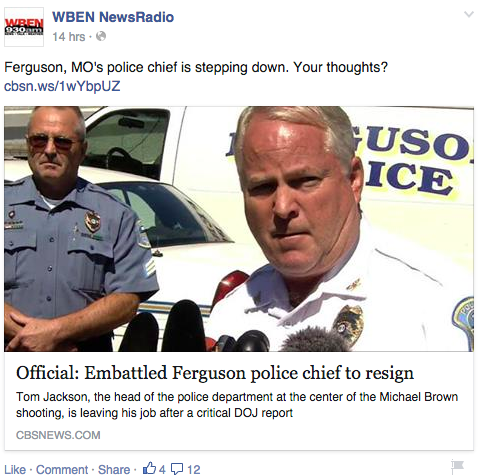Click Comment to reply to the post
Viewport: 485px width, 476px height.
(62, 469)
